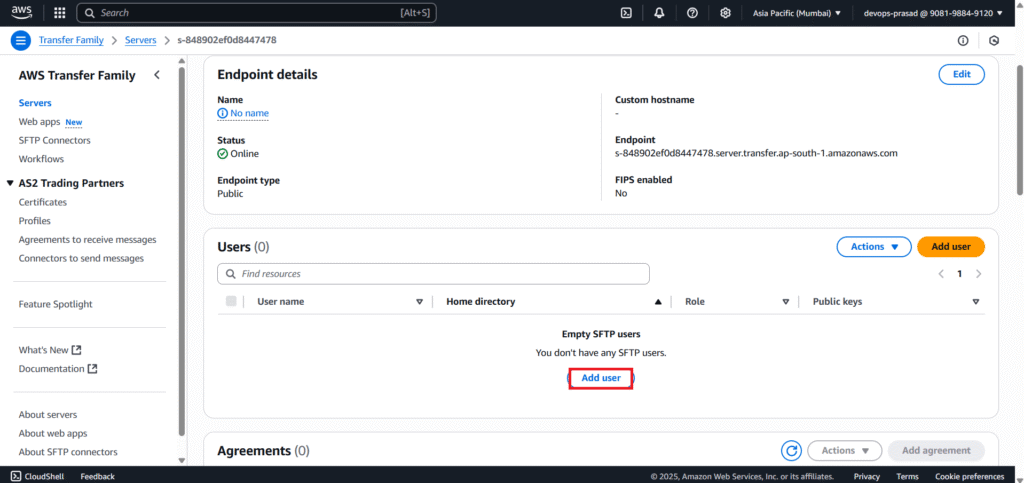The height and width of the screenshot is (483, 1024).
Task: Focus the Find resources search field
Action: tap(433, 274)
